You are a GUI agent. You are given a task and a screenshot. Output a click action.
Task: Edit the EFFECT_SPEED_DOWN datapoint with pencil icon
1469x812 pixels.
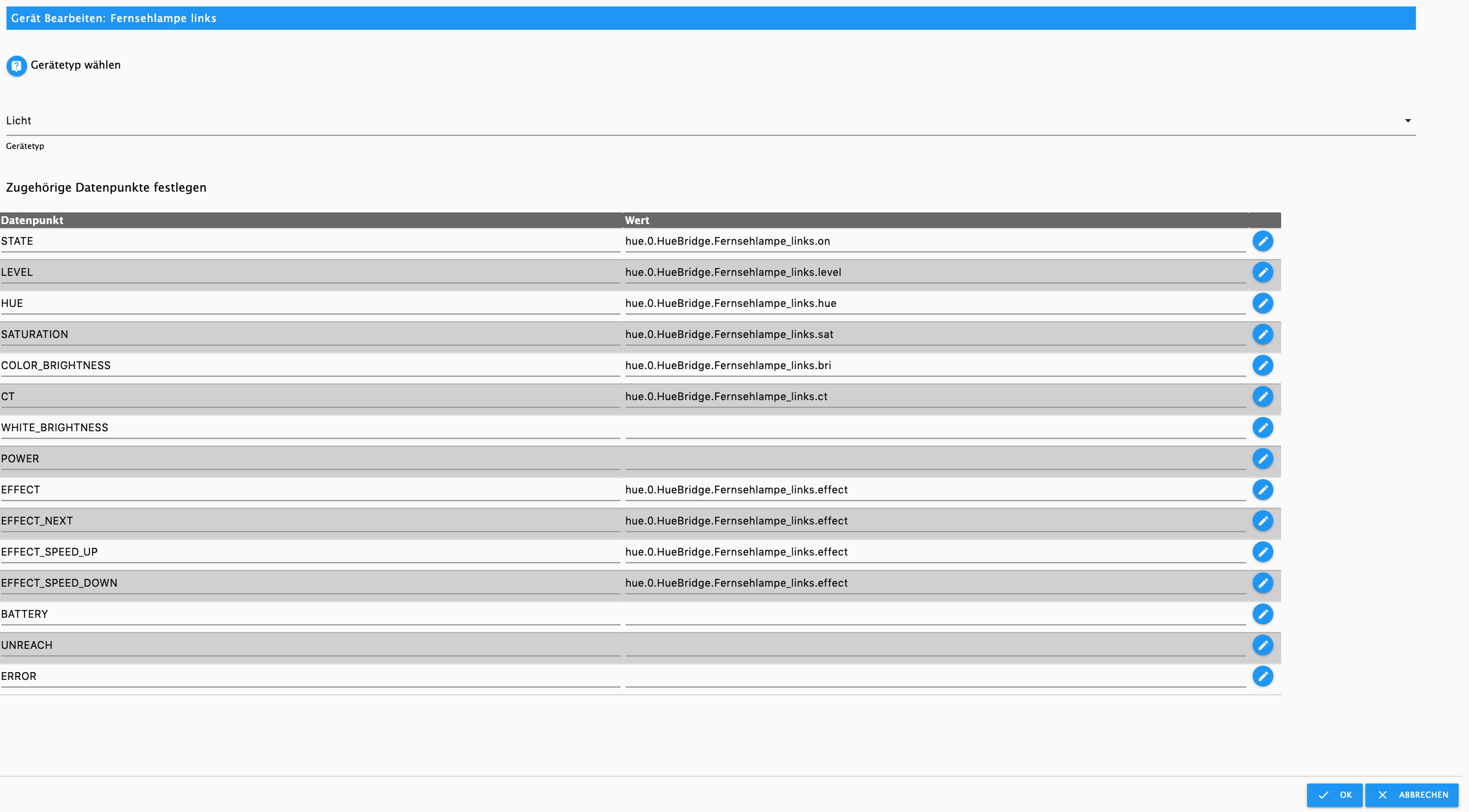pos(1262,583)
